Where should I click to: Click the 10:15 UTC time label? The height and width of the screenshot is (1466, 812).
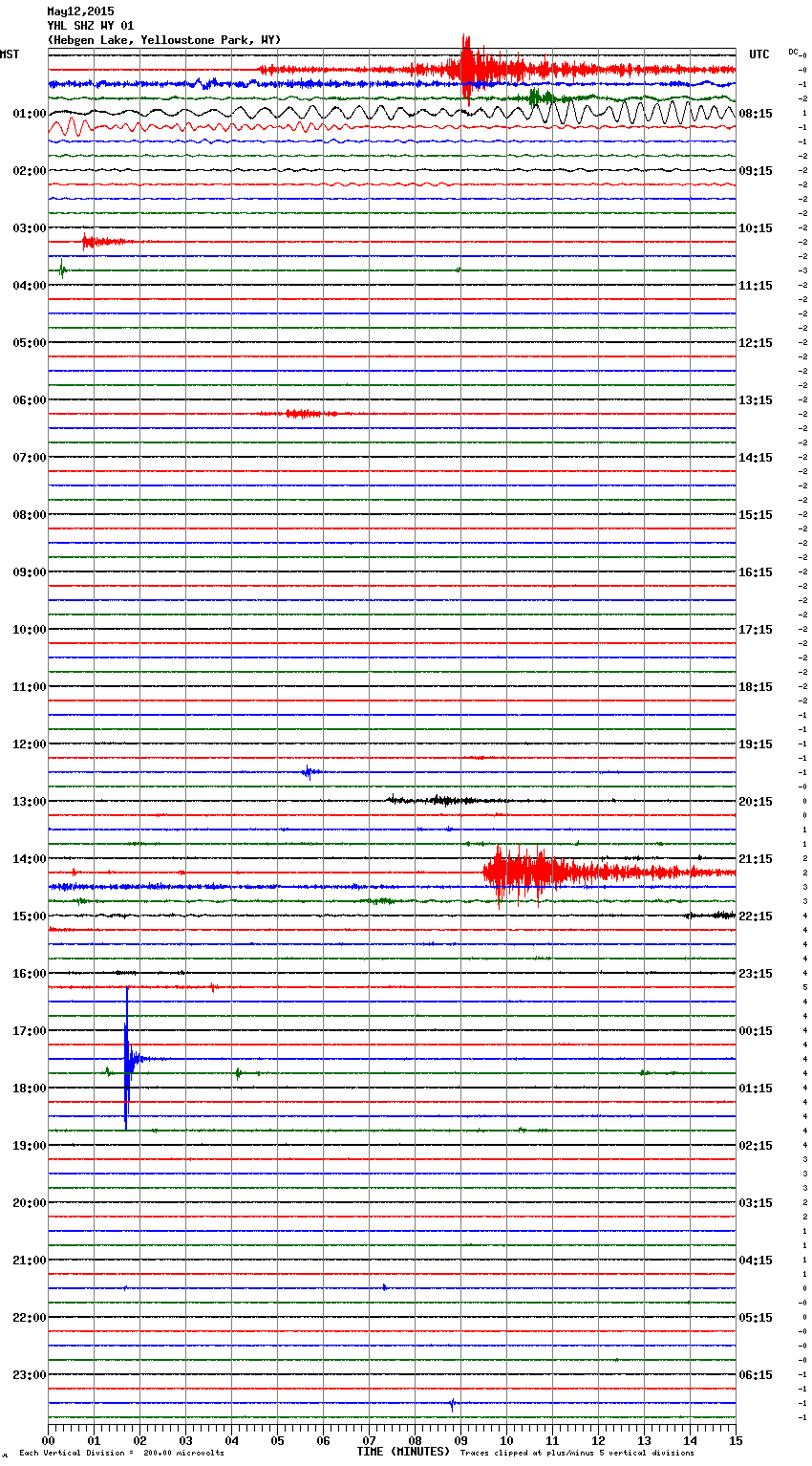pyautogui.click(x=756, y=228)
